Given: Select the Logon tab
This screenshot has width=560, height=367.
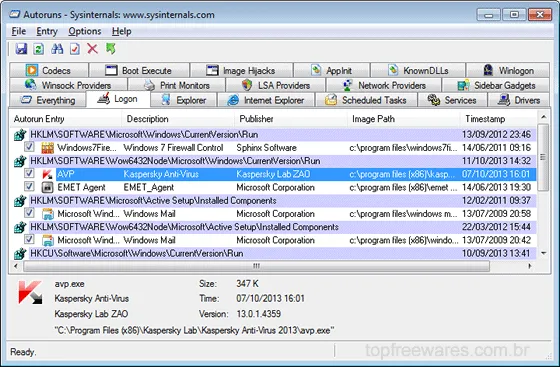Looking at the screenshot, I should coord(118,99).
